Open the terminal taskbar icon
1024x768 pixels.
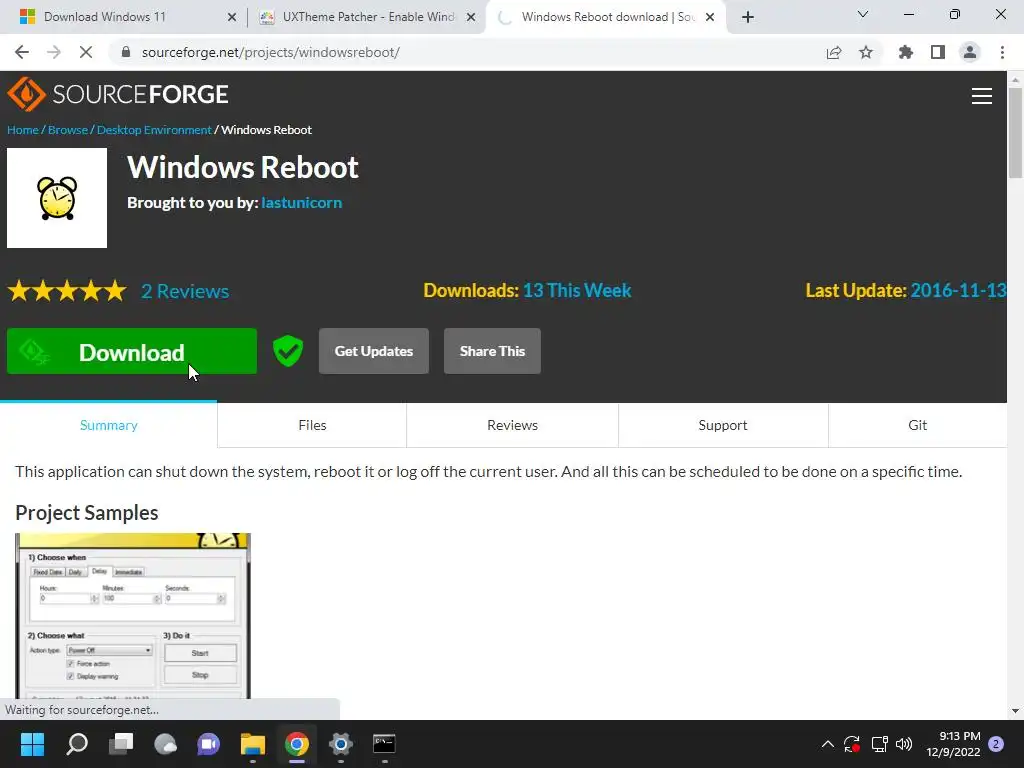[x=384, y=744]
